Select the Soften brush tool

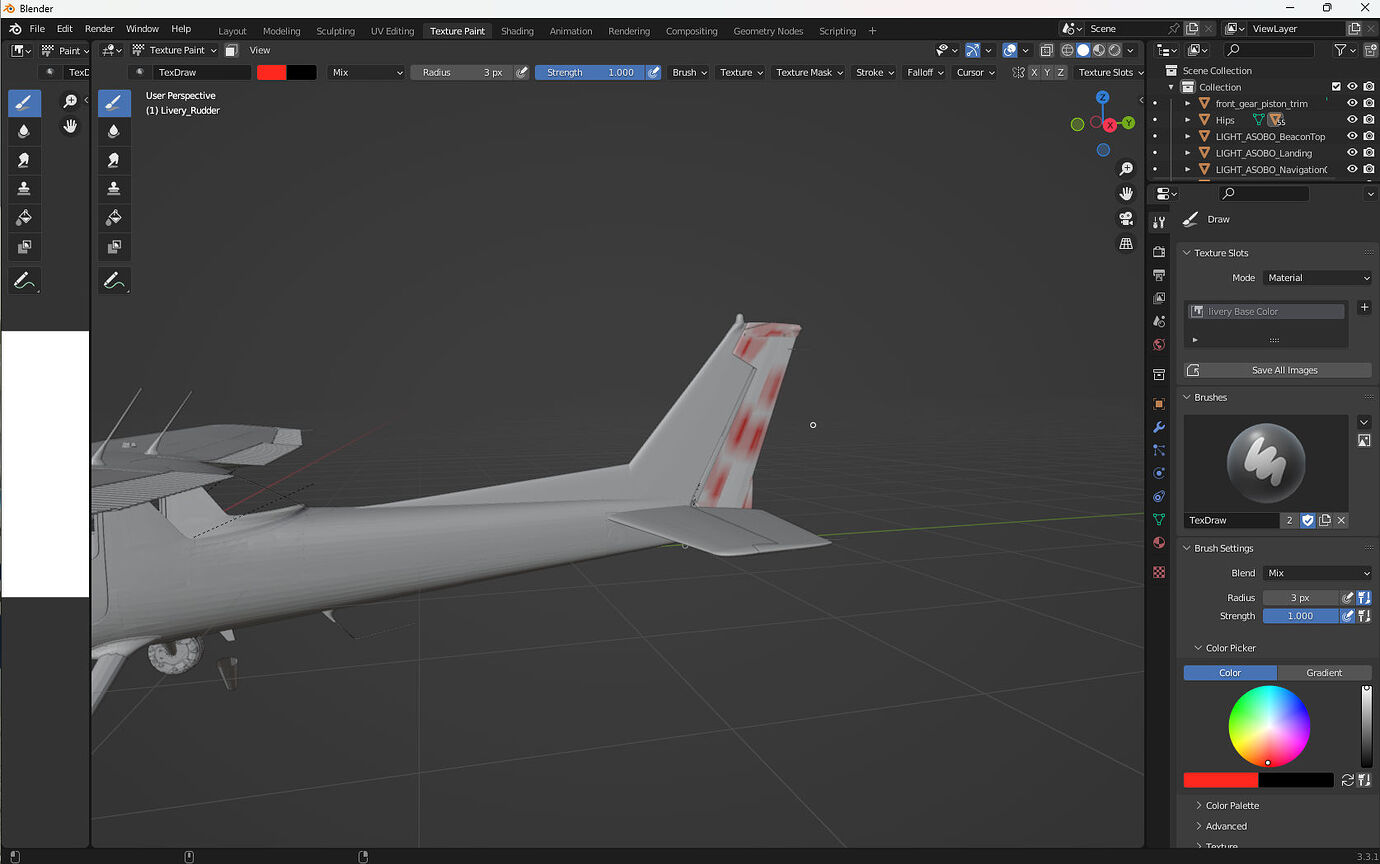point(24,130)
